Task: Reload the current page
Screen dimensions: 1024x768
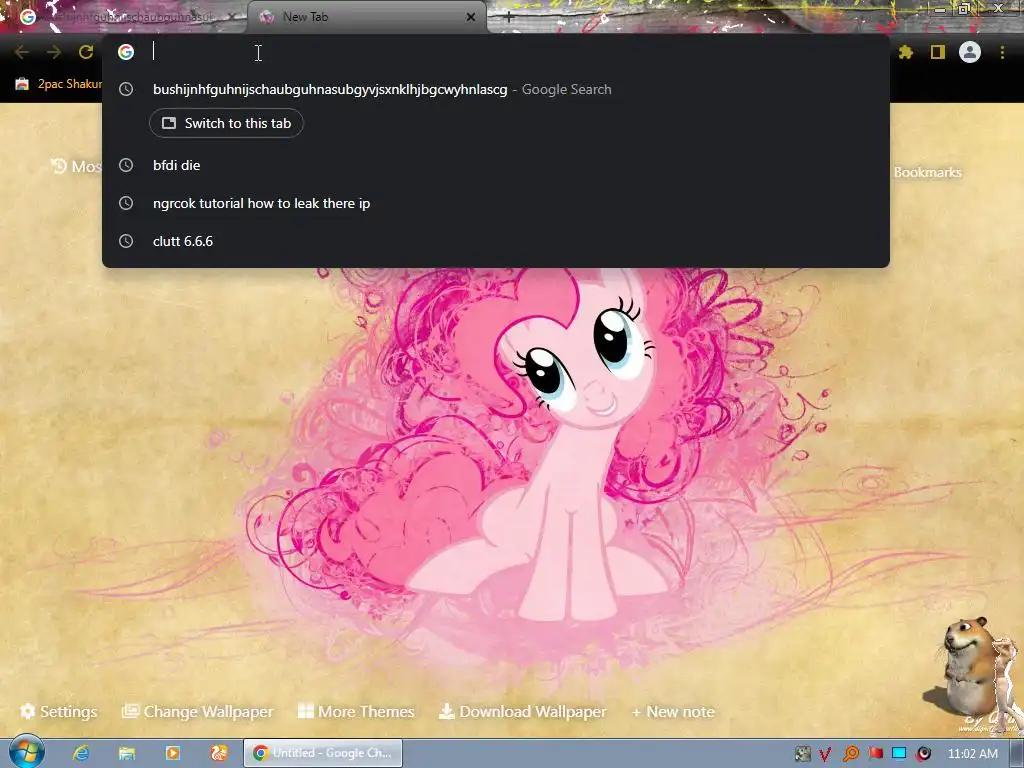Action: point(86,52)
